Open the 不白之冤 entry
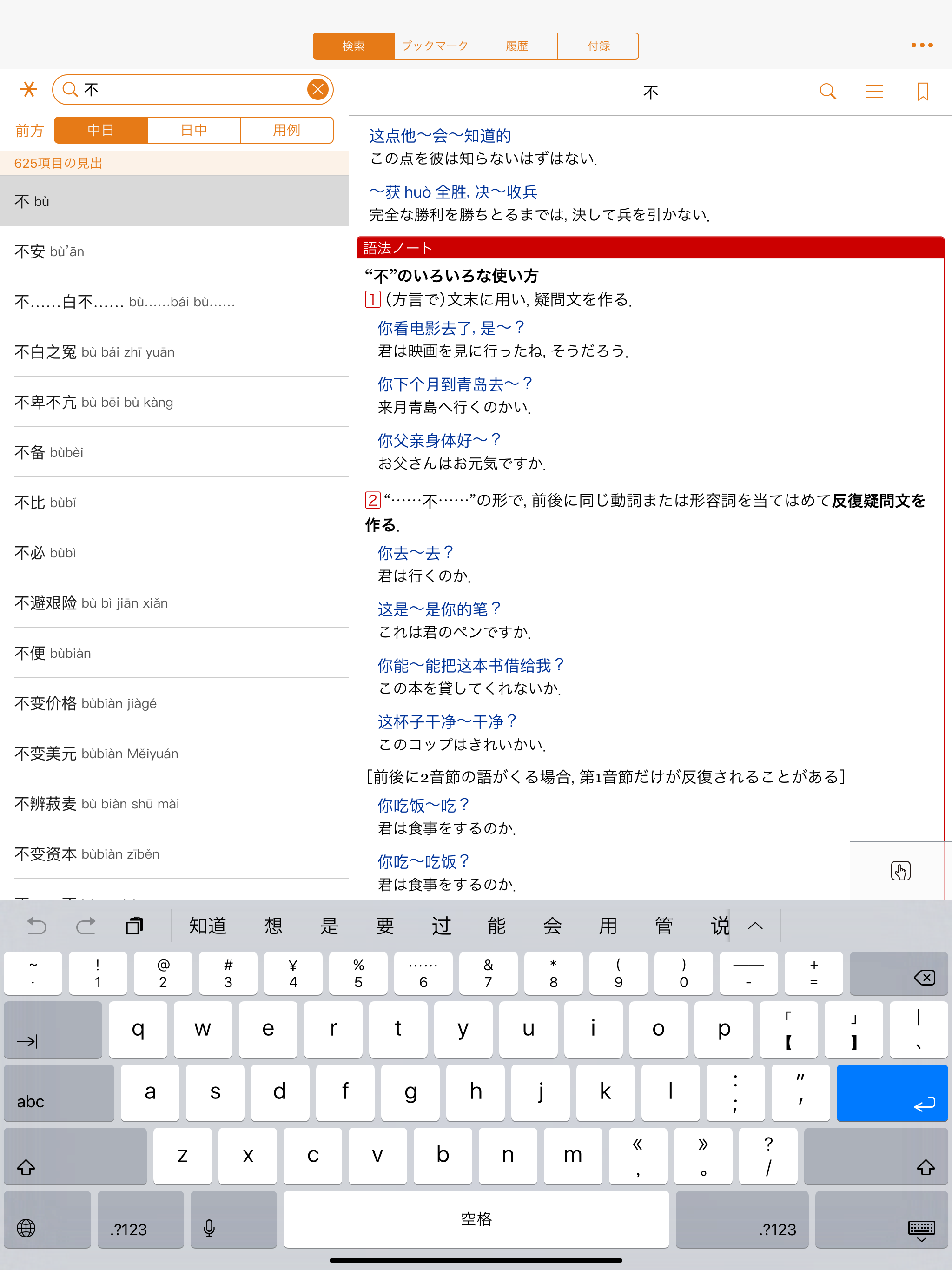Image resolution: width=952 pixels, height=1270 pixels. 174,351
